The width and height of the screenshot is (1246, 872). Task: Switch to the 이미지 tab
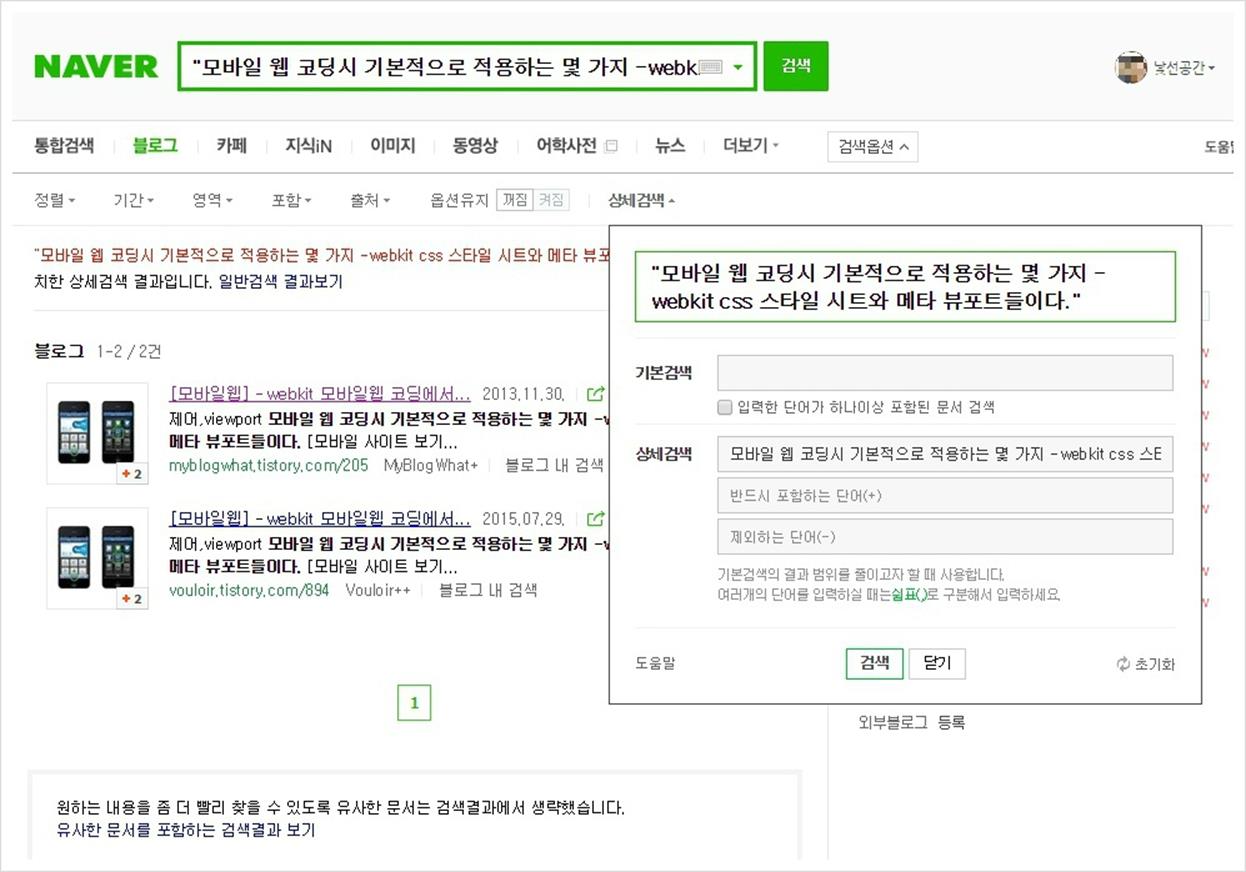392,146
